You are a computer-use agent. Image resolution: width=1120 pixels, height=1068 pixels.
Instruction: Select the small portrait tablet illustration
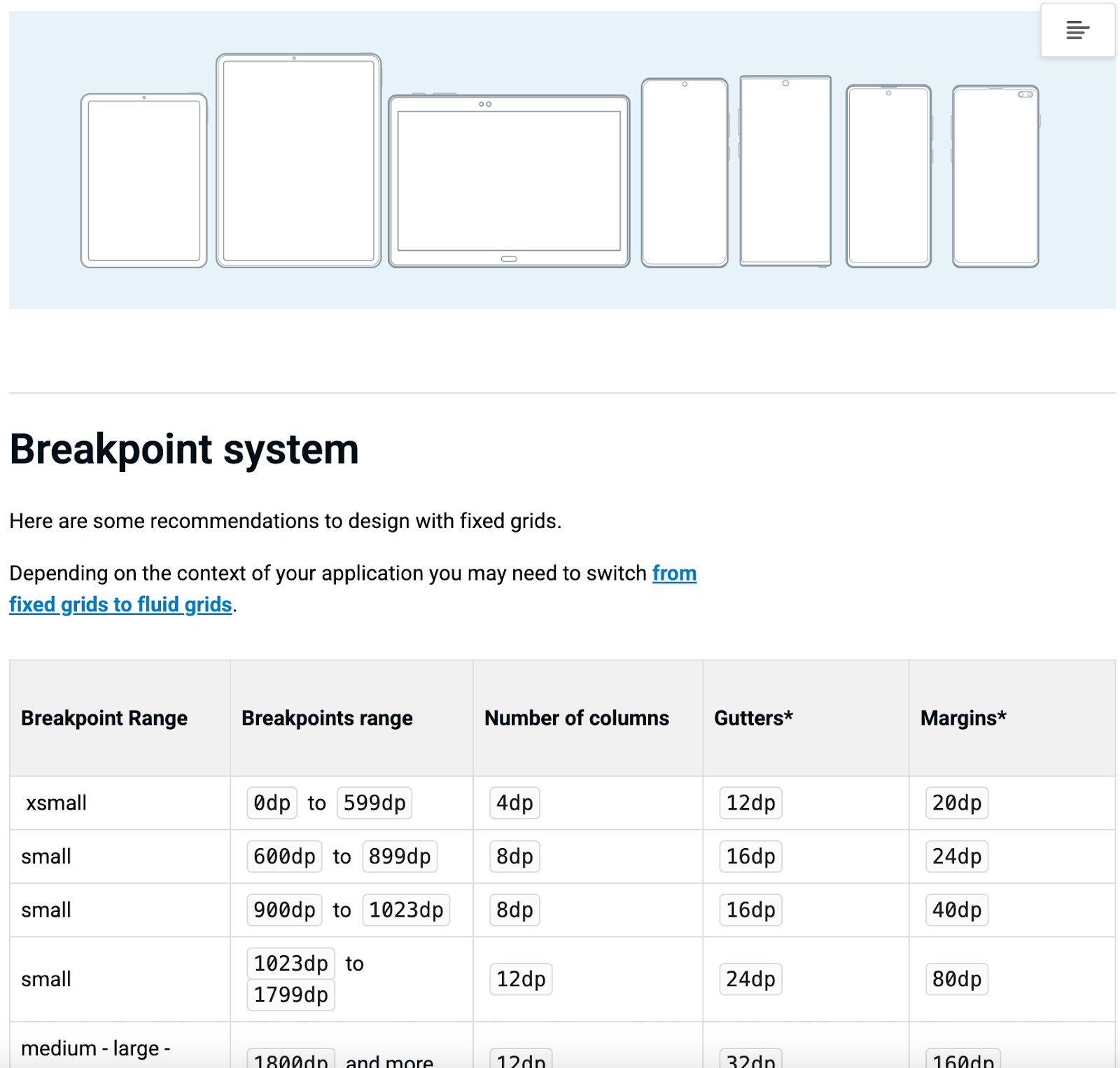point(143,180)
